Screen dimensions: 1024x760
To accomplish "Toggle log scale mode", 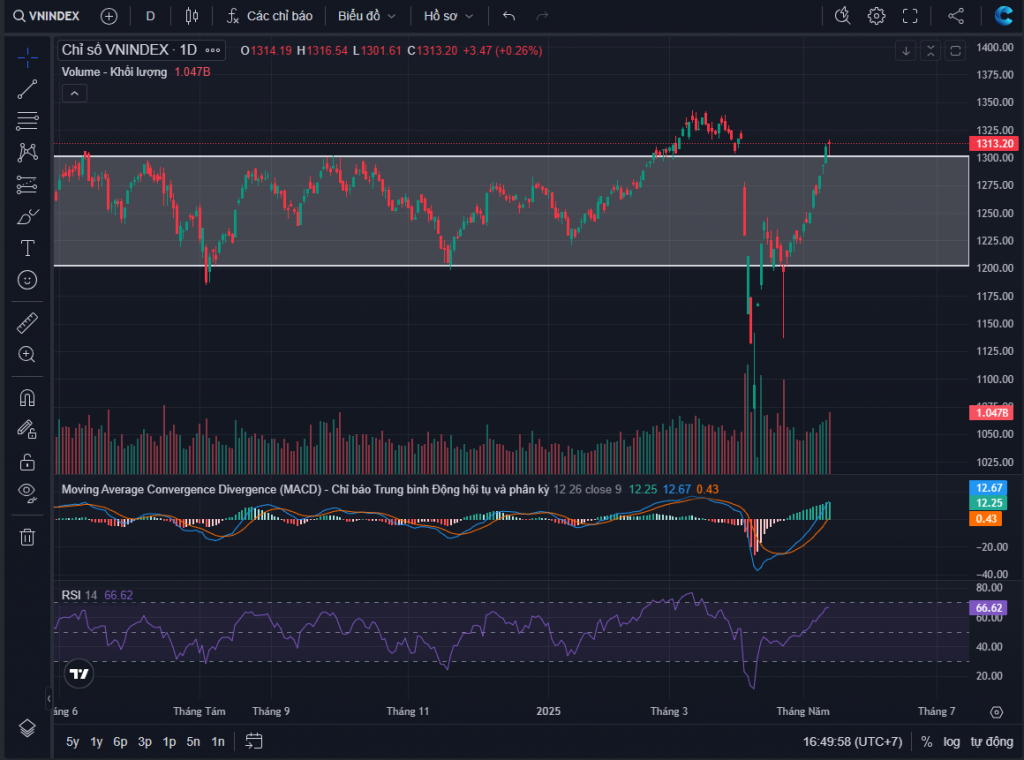I will point(952,742).
